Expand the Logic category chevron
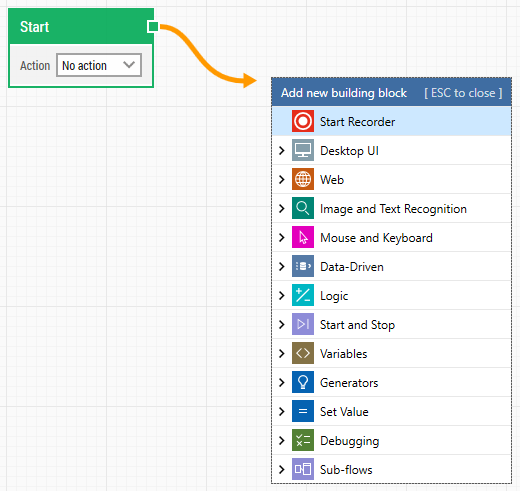The height and width of the screenshot is (491, 520). 282,295
